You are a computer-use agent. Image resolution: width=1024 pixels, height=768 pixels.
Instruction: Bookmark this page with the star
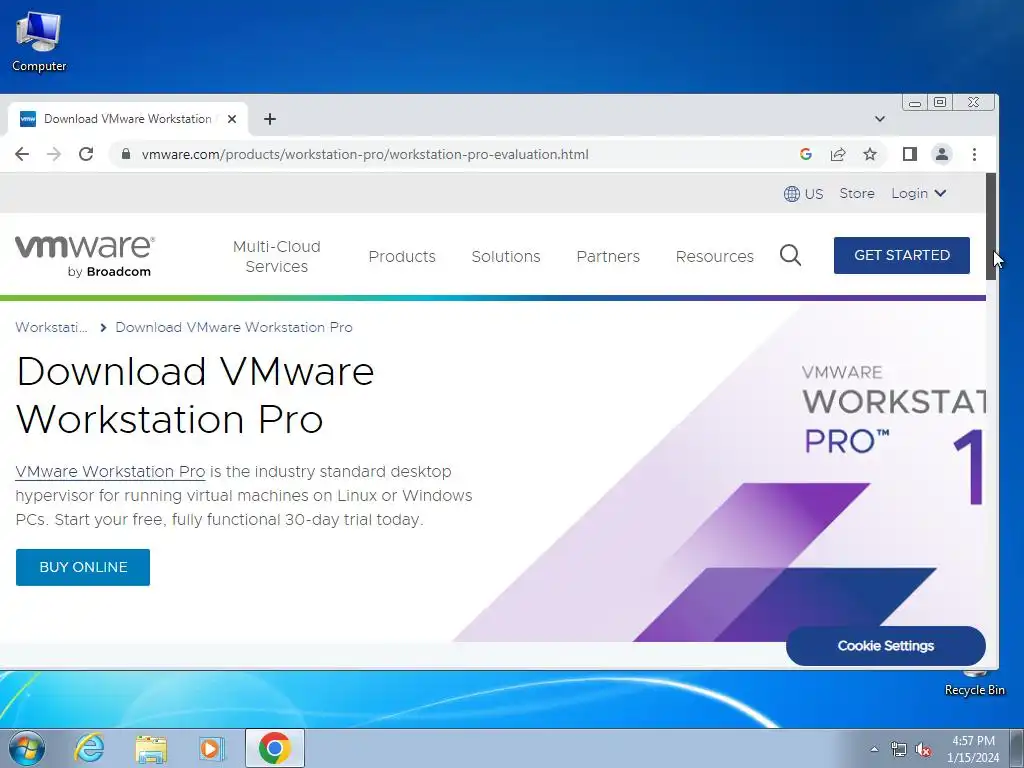tap(870, 154)
